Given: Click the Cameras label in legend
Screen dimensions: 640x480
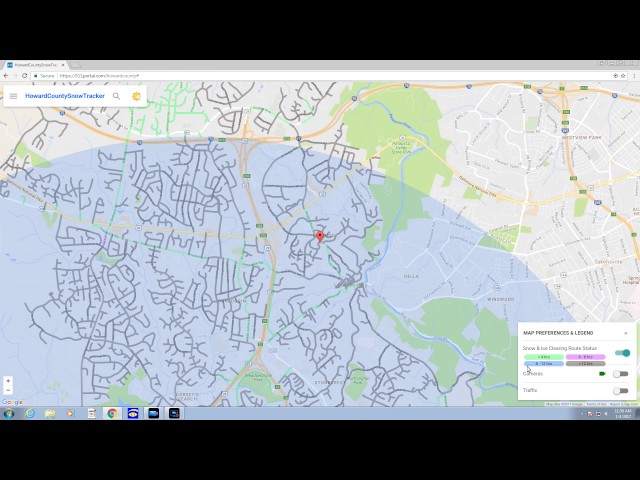Looking at the screenshot, I should 533,373.
